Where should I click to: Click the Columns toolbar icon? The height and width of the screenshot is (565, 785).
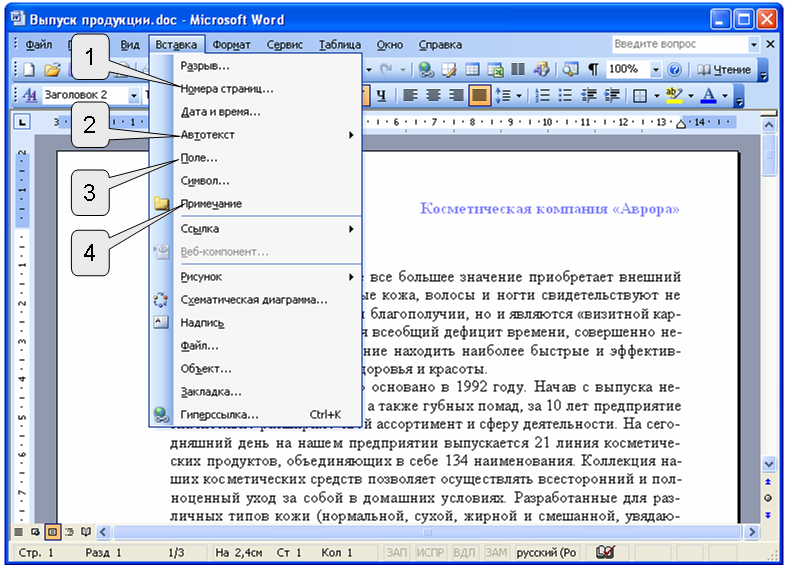(x=518, y=70)
